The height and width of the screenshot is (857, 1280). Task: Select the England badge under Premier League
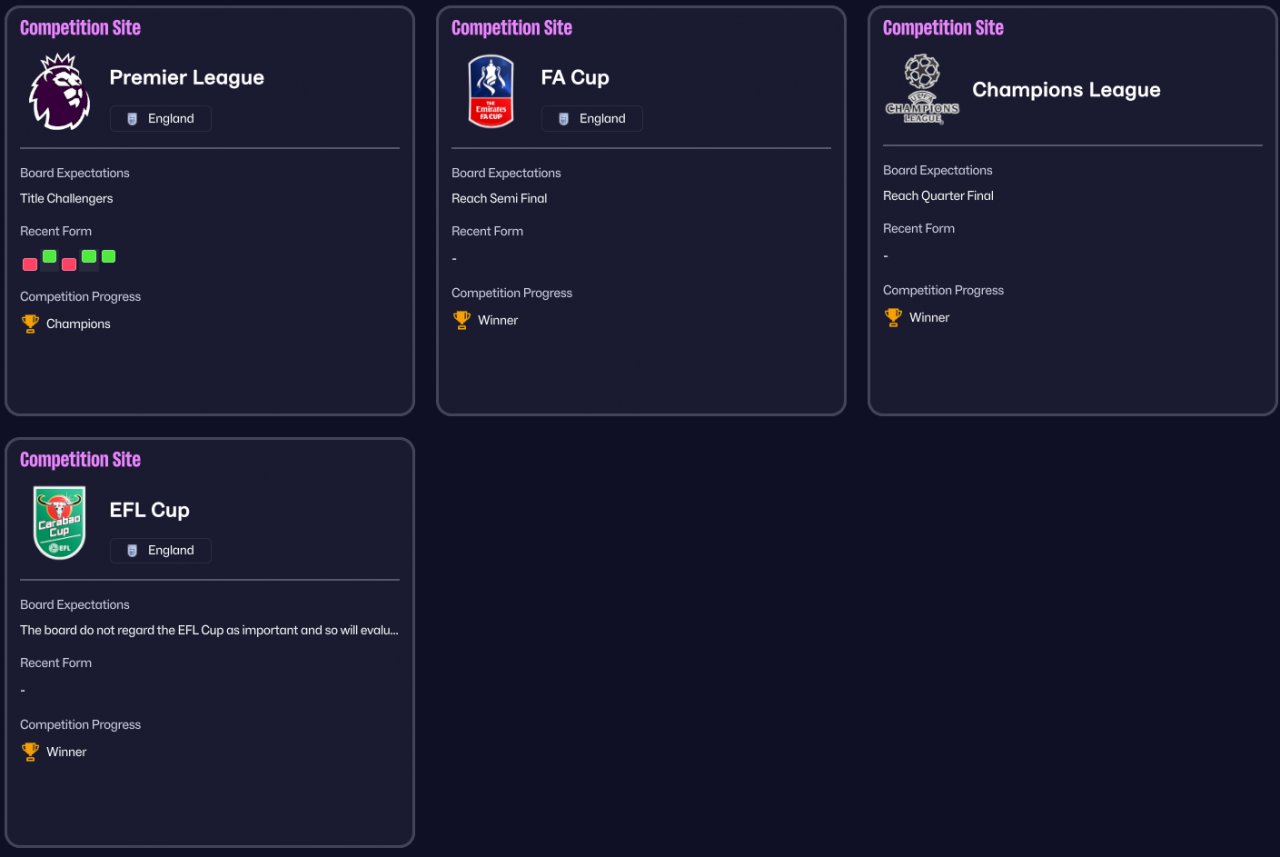161,119
